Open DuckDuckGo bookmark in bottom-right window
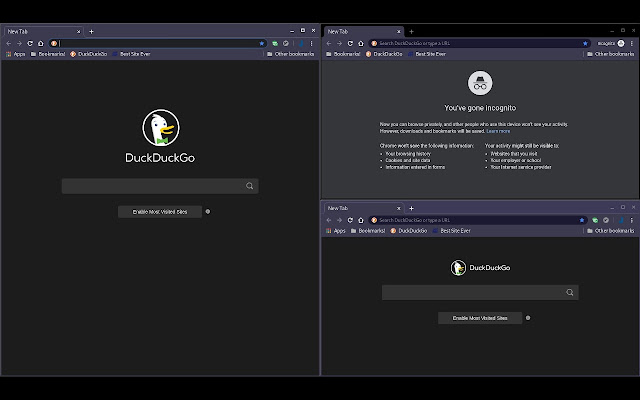 (409, 231)
